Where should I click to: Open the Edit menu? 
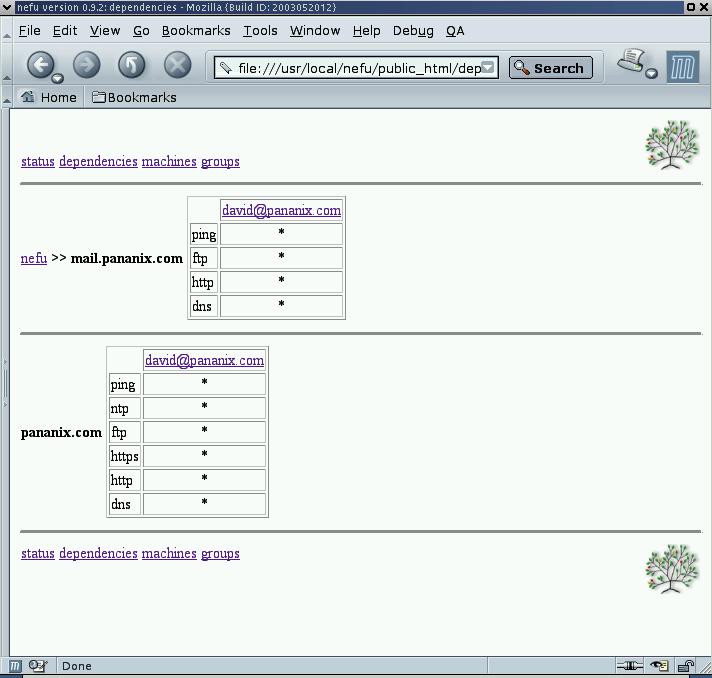65,31
